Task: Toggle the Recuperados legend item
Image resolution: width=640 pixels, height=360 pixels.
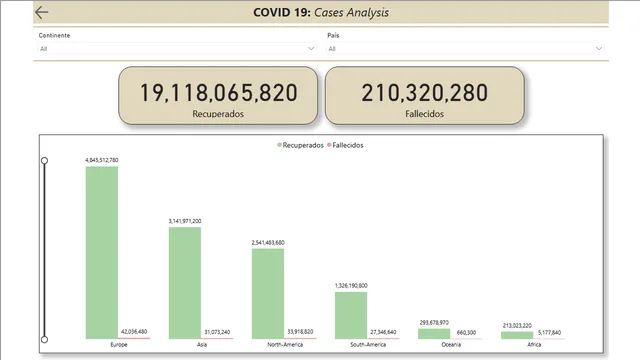Action: (300, 145)
